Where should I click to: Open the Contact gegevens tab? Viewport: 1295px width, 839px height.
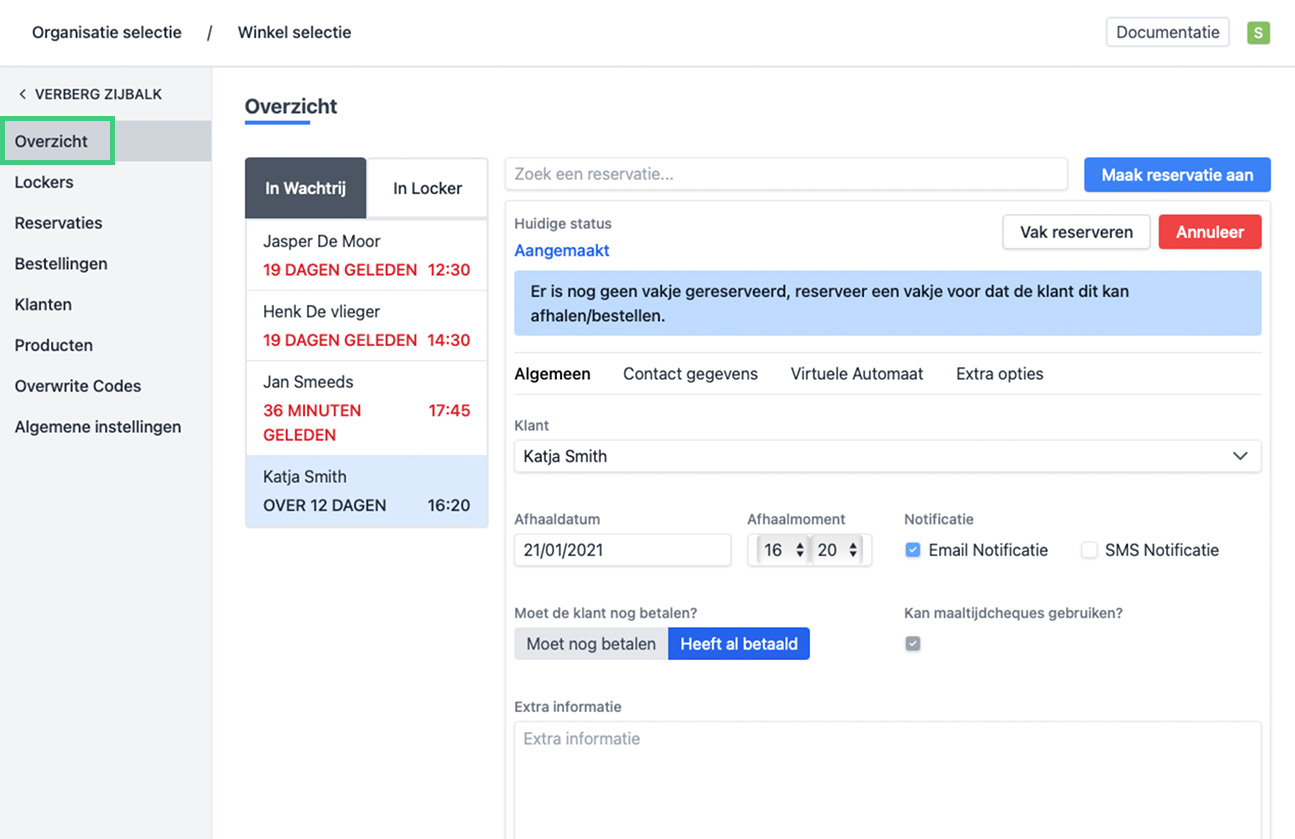[690, 374]
